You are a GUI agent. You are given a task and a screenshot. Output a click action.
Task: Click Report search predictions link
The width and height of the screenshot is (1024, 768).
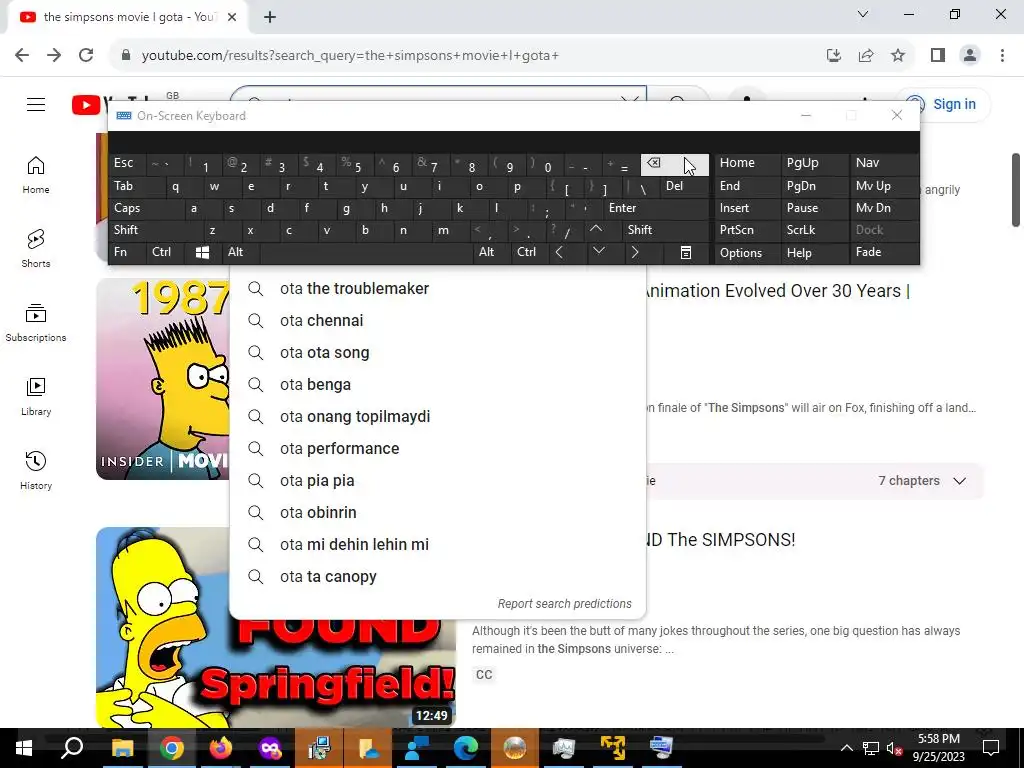click(x=564, y=604)
